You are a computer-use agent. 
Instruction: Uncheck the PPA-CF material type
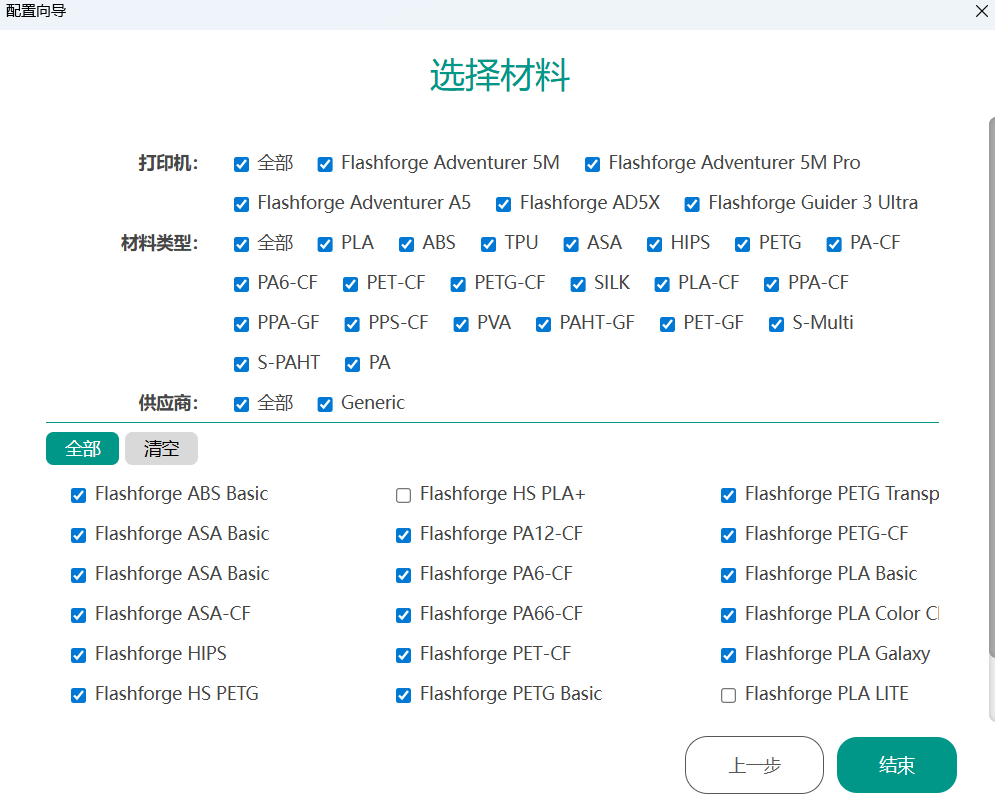pyautogui.click(x=772, y=284)
